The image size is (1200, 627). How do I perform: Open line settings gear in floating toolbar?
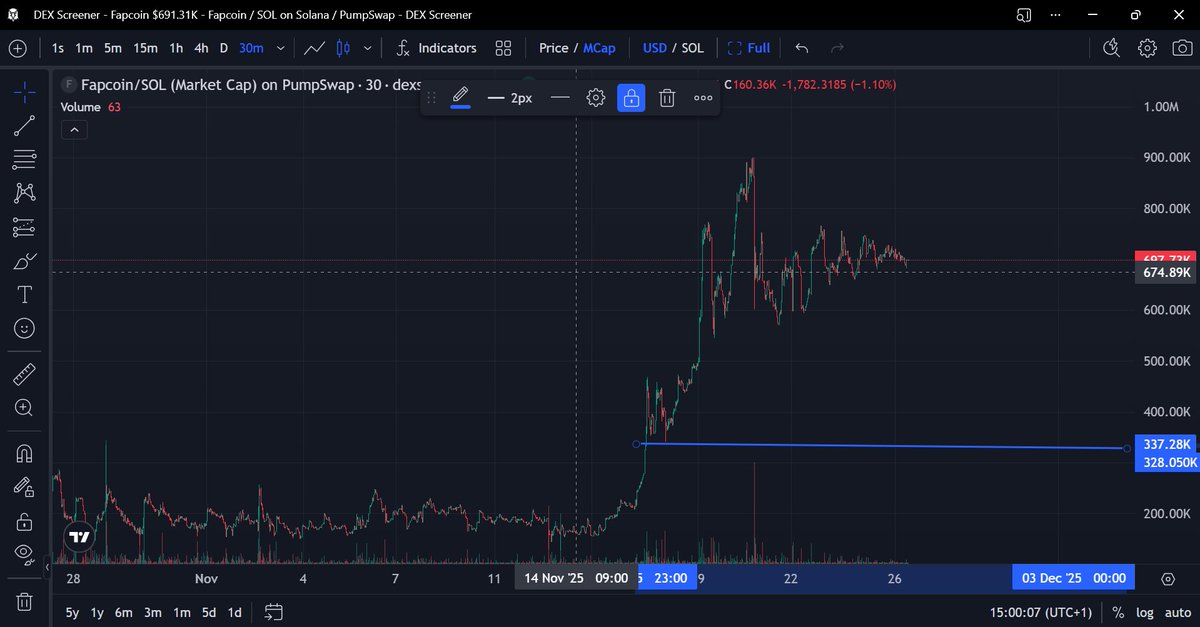click(595, 98)
